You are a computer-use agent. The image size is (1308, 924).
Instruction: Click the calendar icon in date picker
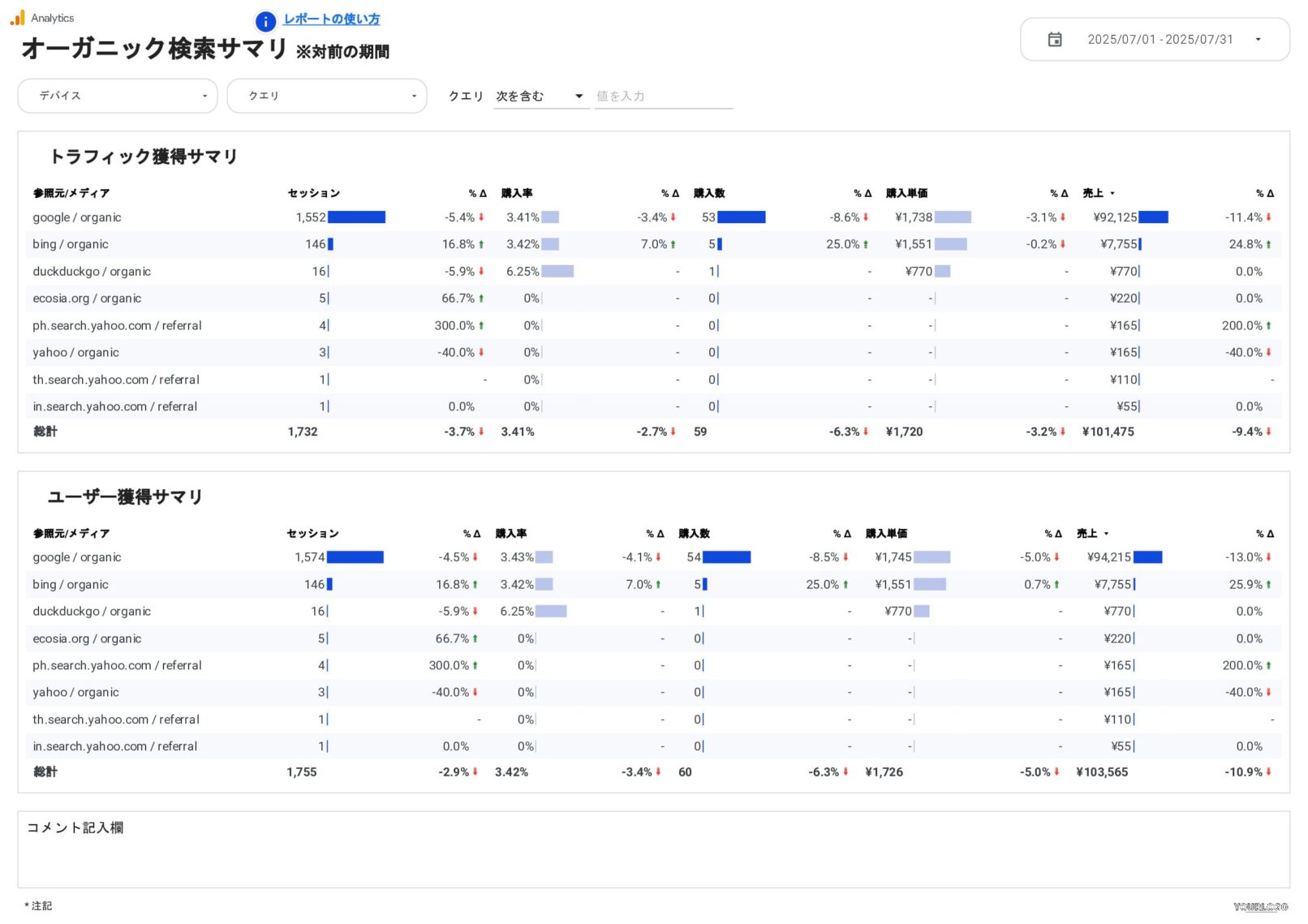tap(1054, 39)
